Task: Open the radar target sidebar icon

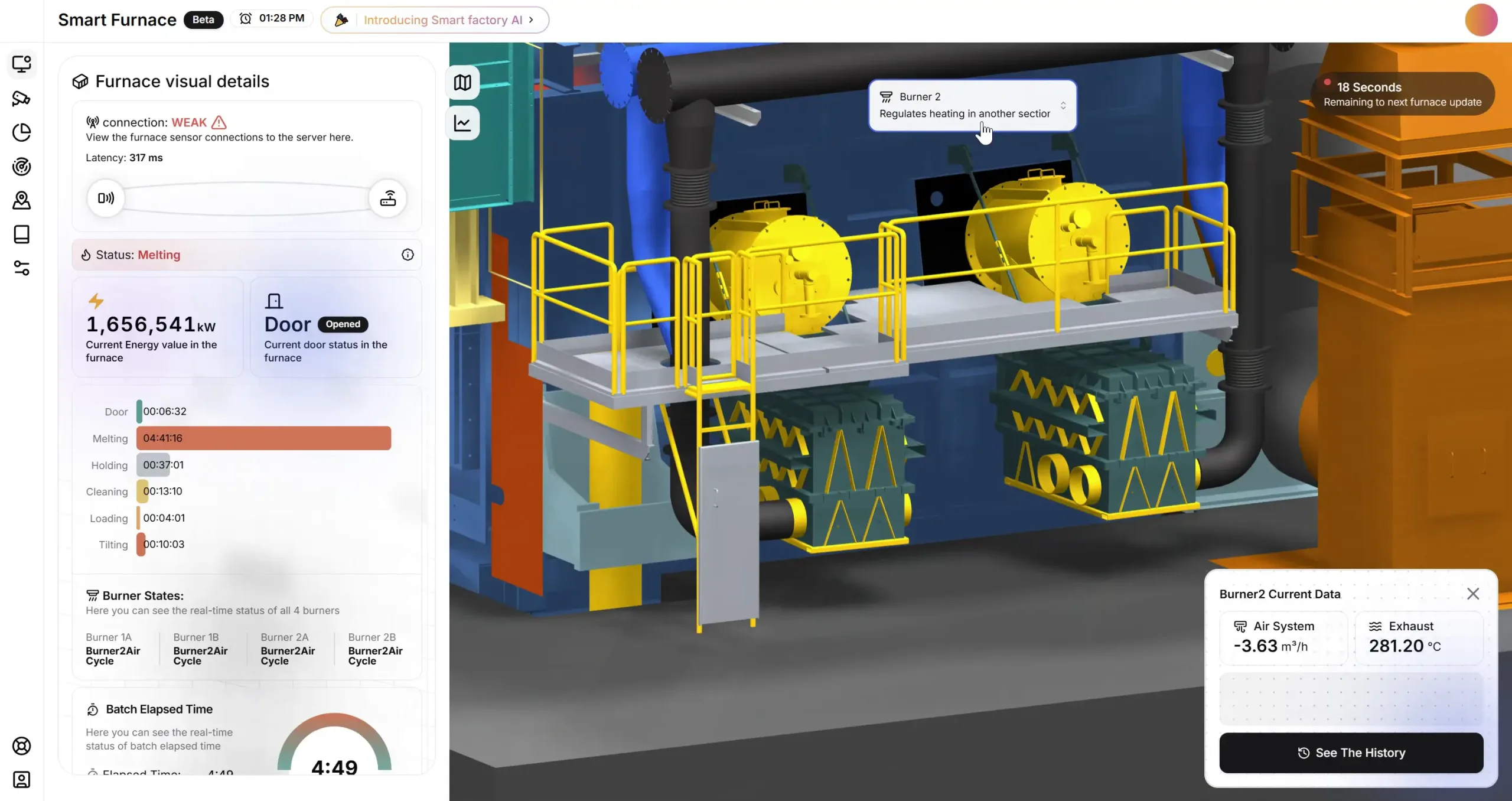Action: click(x=22, y=167)
